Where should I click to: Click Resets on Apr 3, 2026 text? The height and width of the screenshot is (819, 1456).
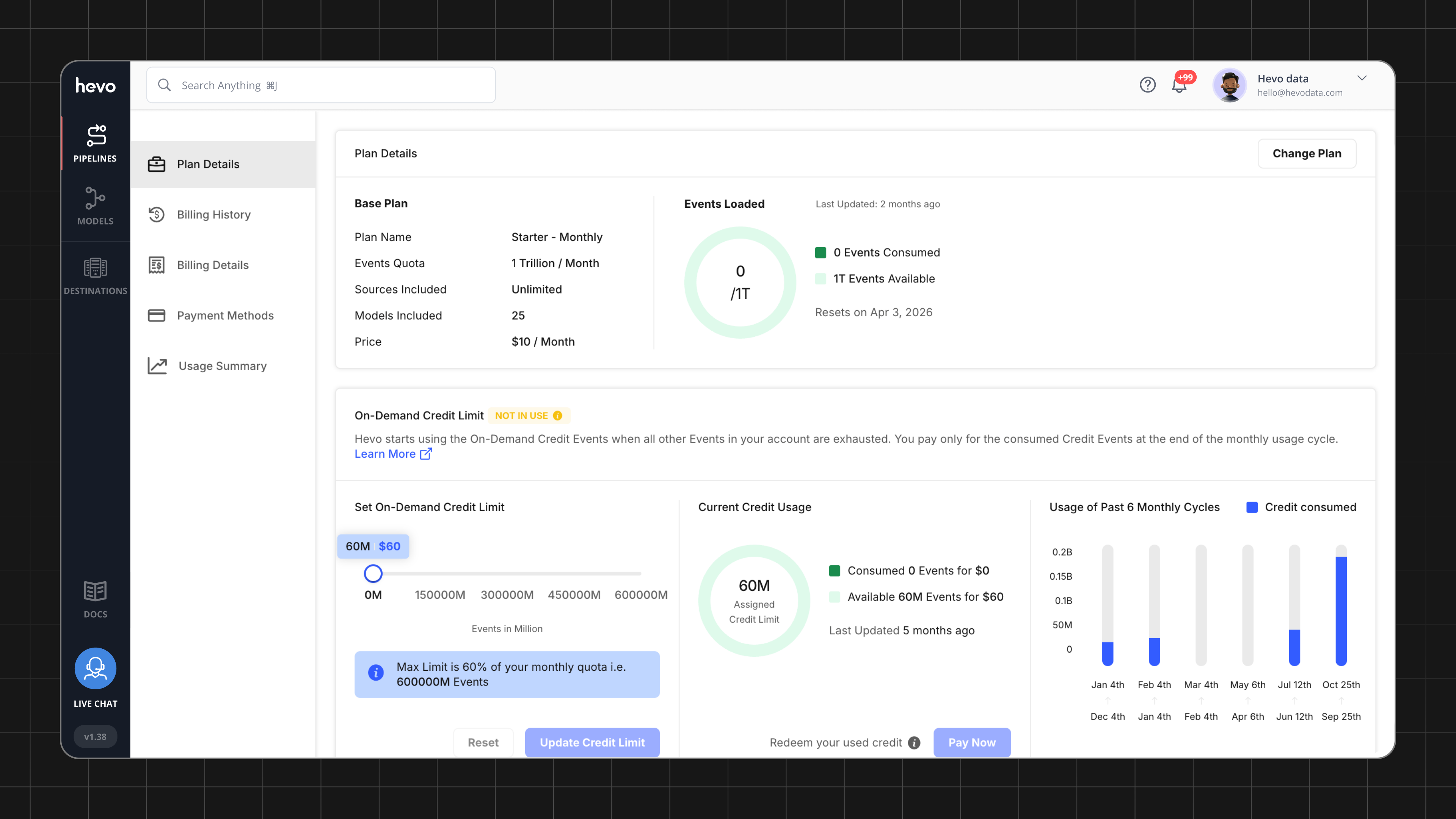coord(874,312)
